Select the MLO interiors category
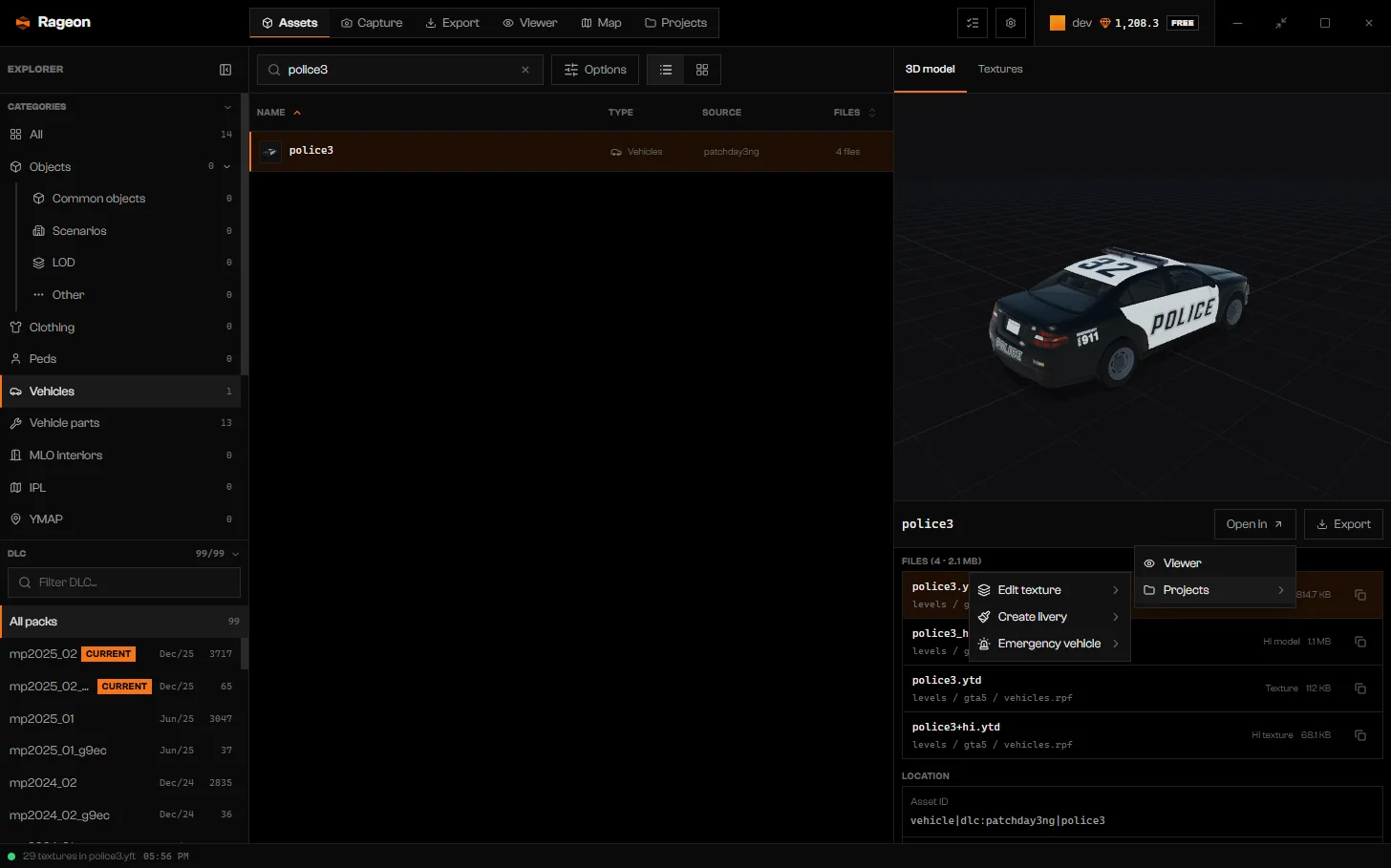 (120, 455)
